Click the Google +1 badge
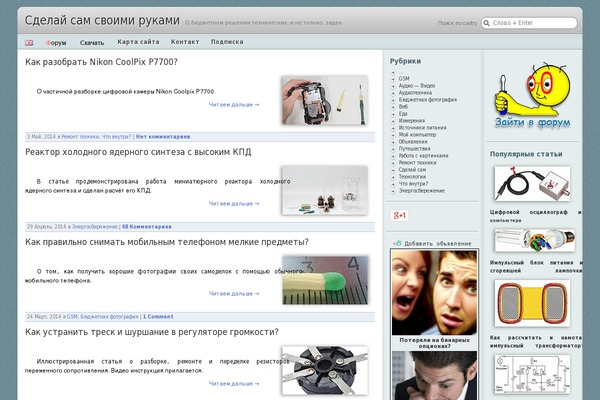600x400 pixels. tap(399, 216)
